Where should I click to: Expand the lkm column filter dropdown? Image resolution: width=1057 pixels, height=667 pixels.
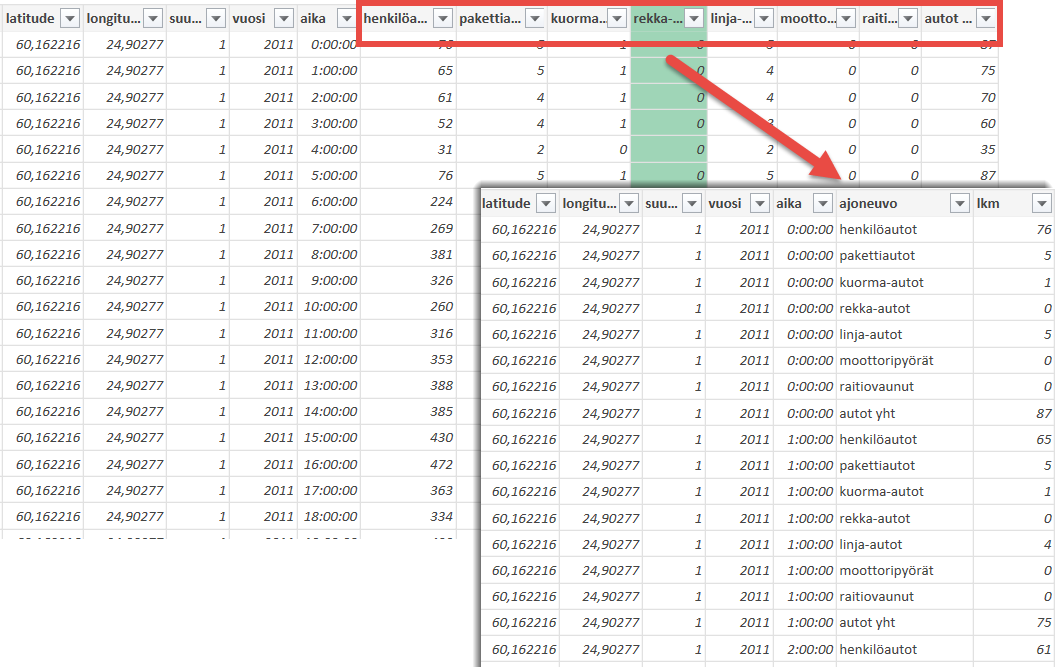(1041, 203)
